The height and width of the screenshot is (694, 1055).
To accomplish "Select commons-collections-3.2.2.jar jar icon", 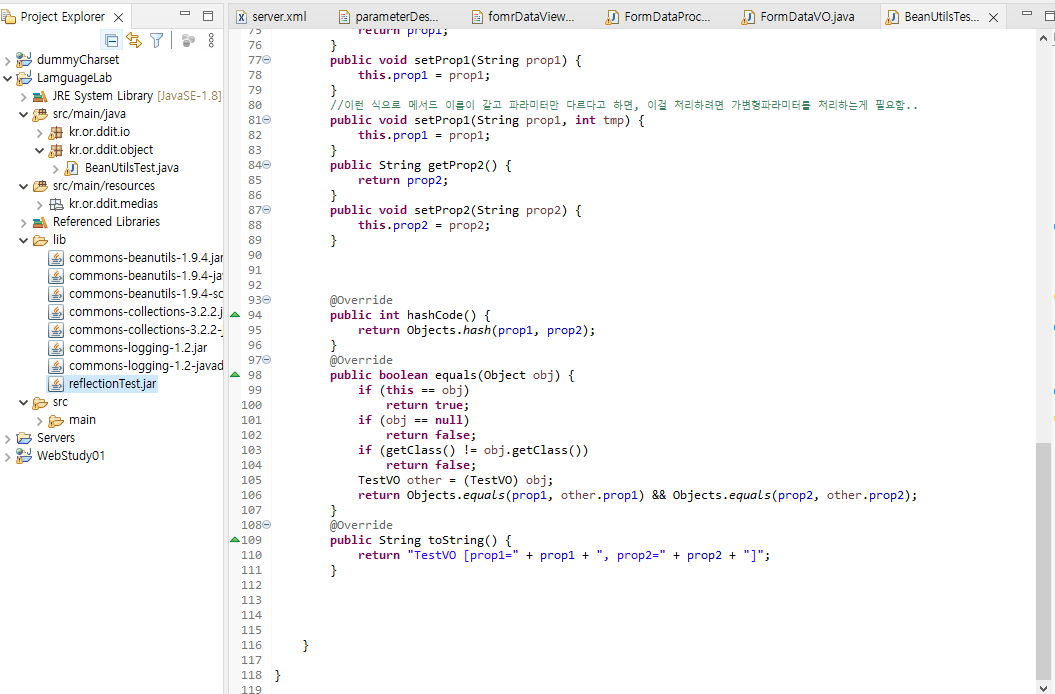I will (x=57, y=312).
